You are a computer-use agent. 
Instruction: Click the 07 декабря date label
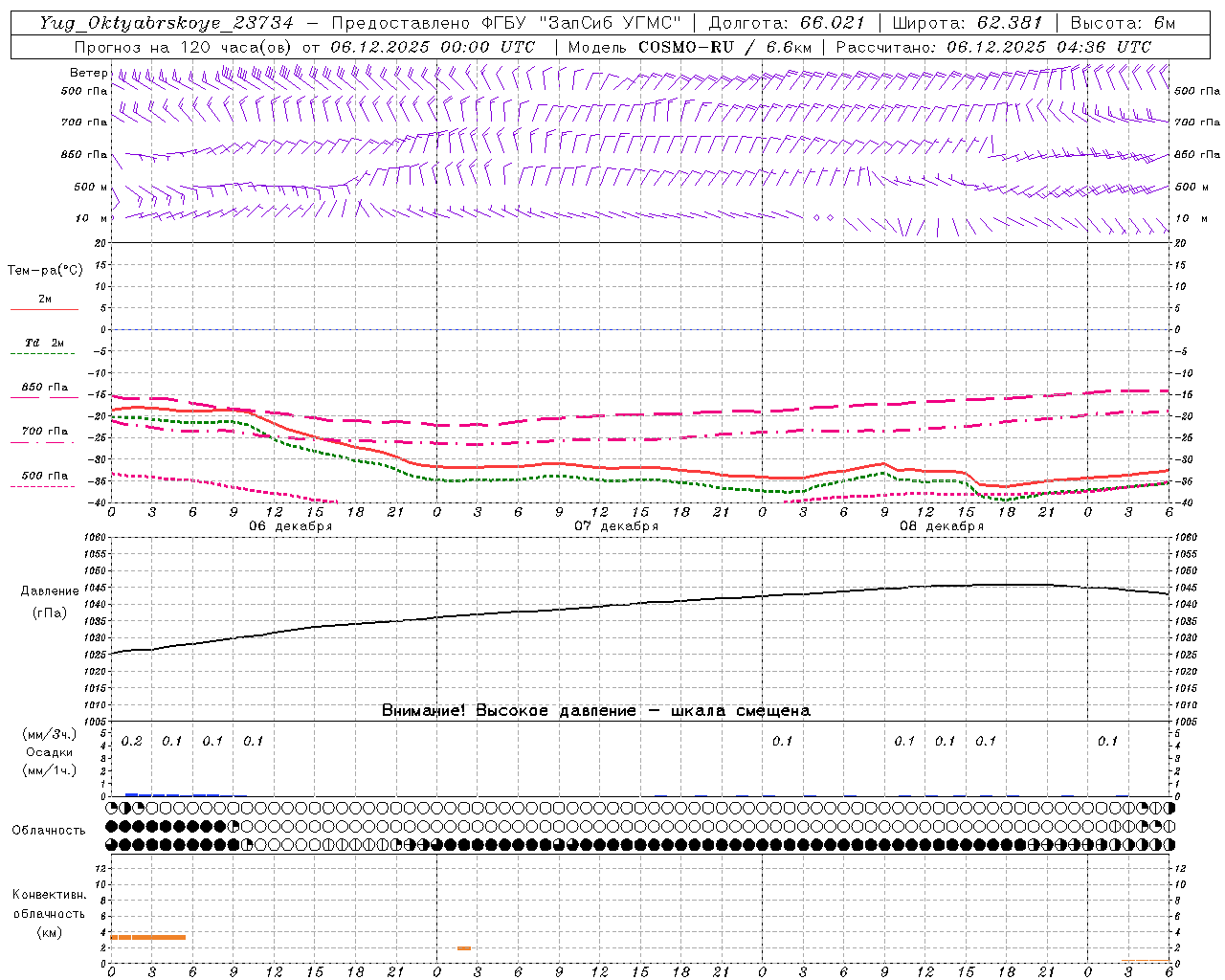pyautogui.click(x=616, y=526)
